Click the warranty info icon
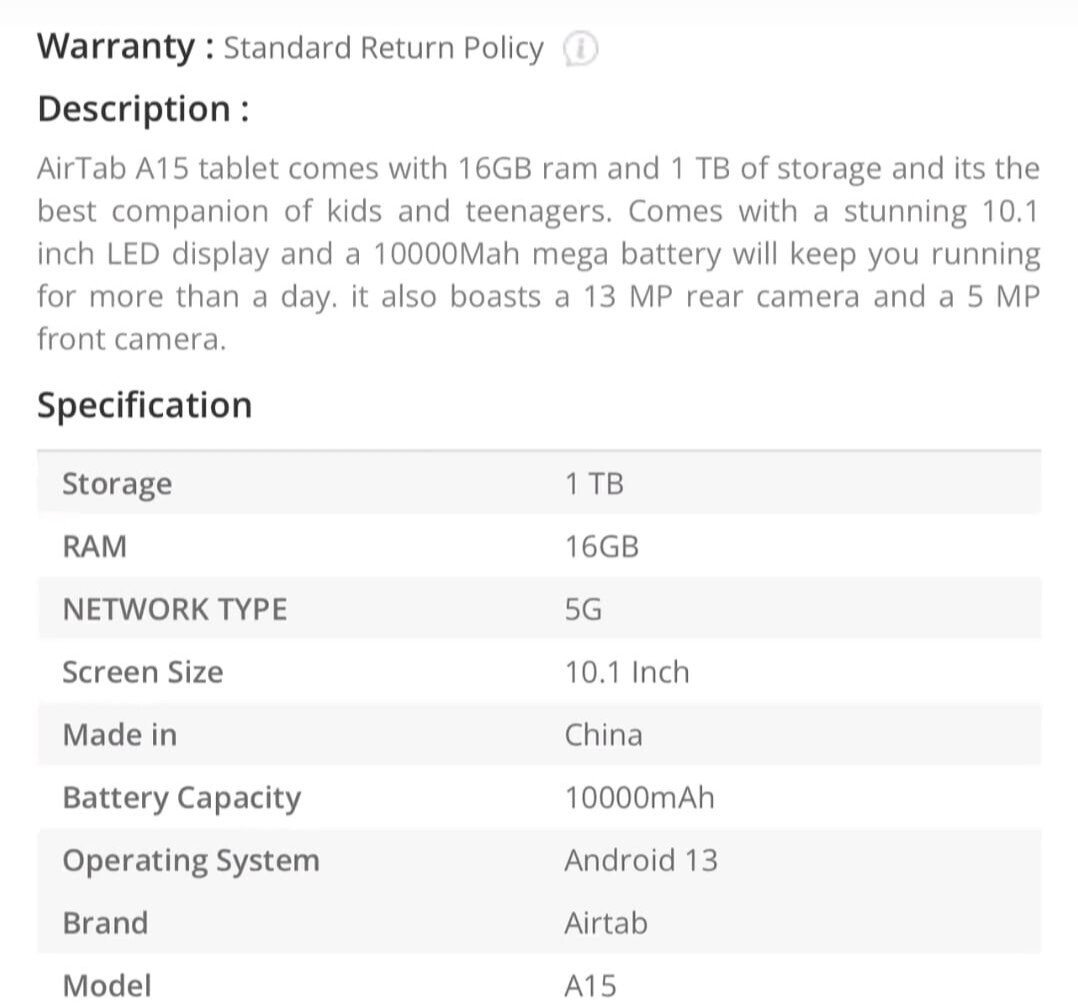The width and height of the screenshot is (1078, 1004). pos(580,49)
